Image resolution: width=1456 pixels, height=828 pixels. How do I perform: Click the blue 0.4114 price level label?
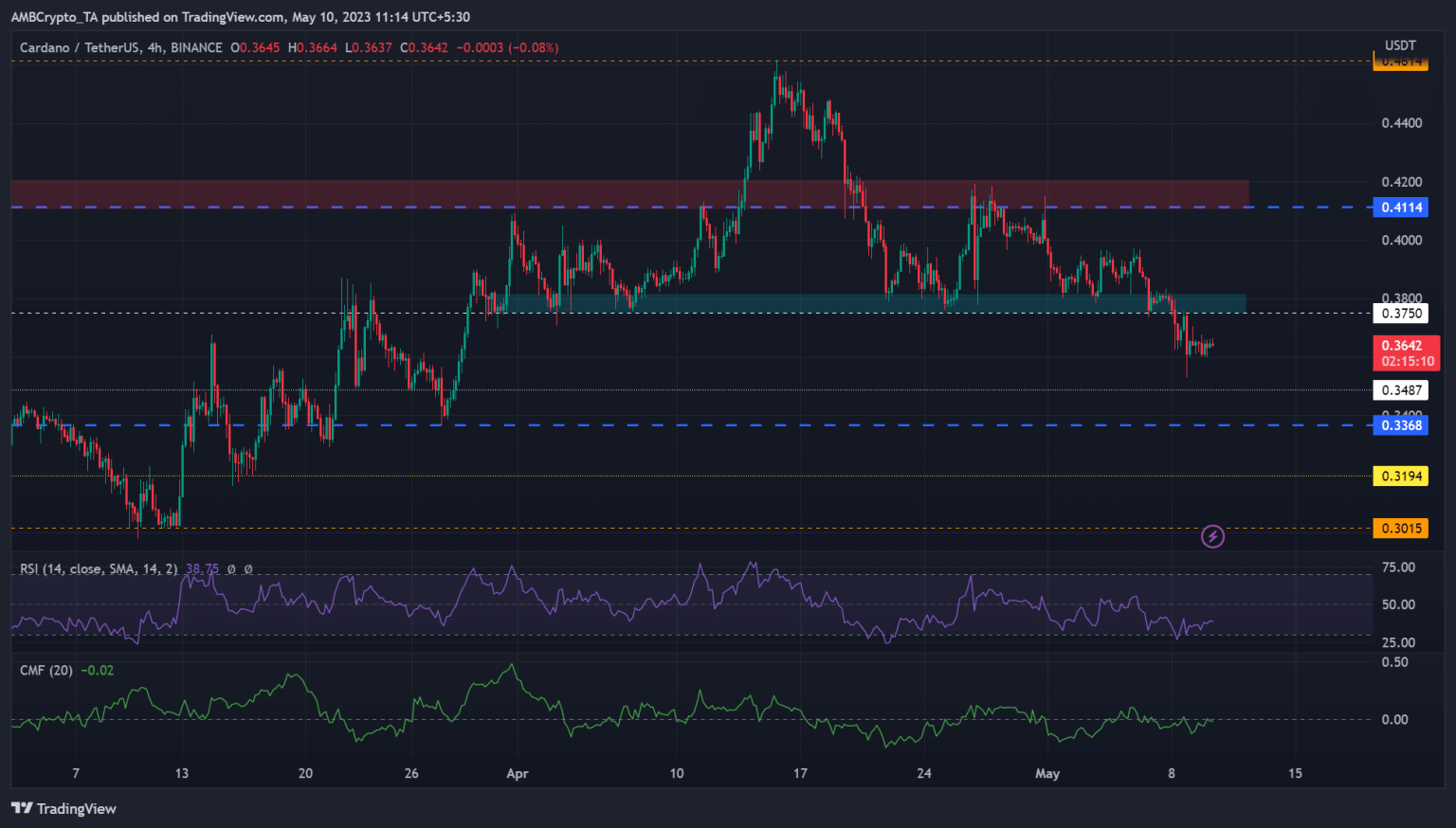tap(1401, 207)
